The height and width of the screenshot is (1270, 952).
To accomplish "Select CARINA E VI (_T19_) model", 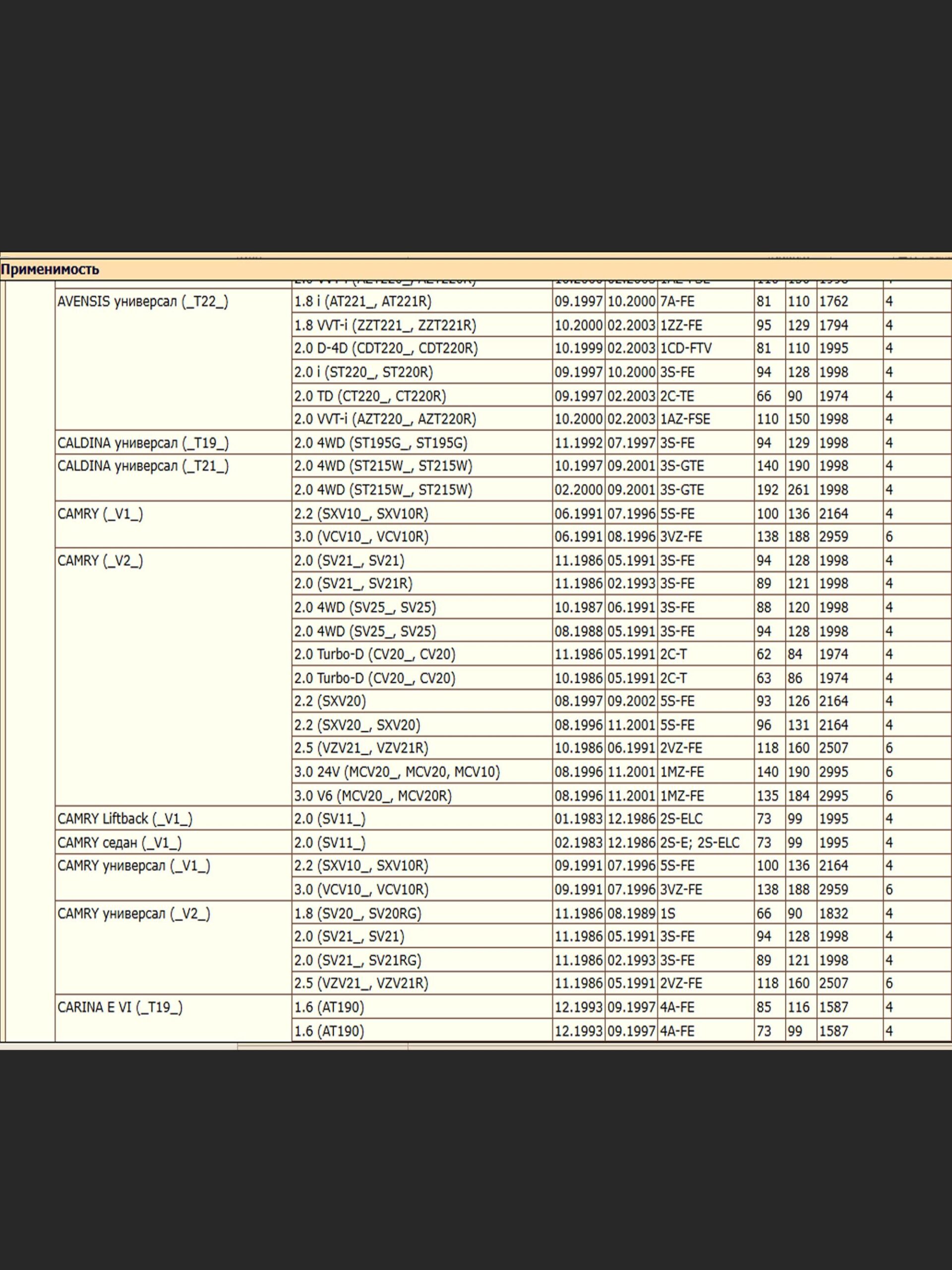I will coord(119,1008).
